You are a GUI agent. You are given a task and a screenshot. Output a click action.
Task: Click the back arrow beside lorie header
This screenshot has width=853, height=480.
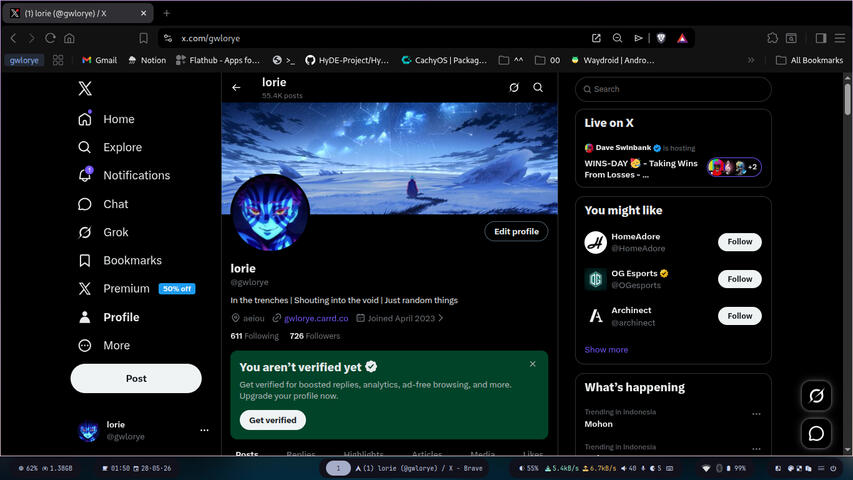click(236, 88)
